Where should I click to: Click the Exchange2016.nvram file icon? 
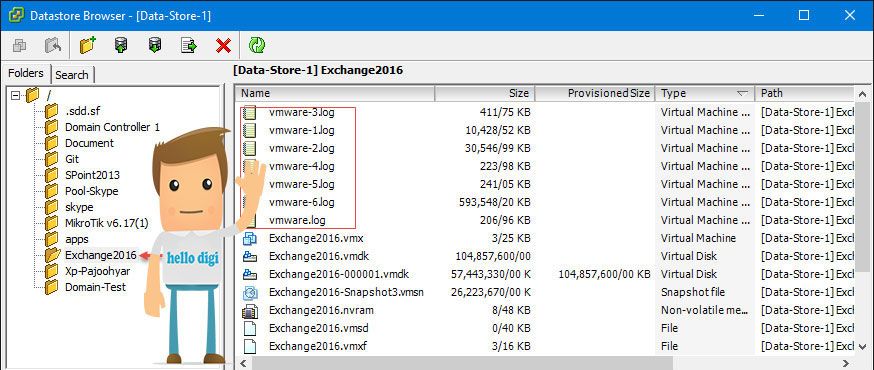[x=250, y=310]
